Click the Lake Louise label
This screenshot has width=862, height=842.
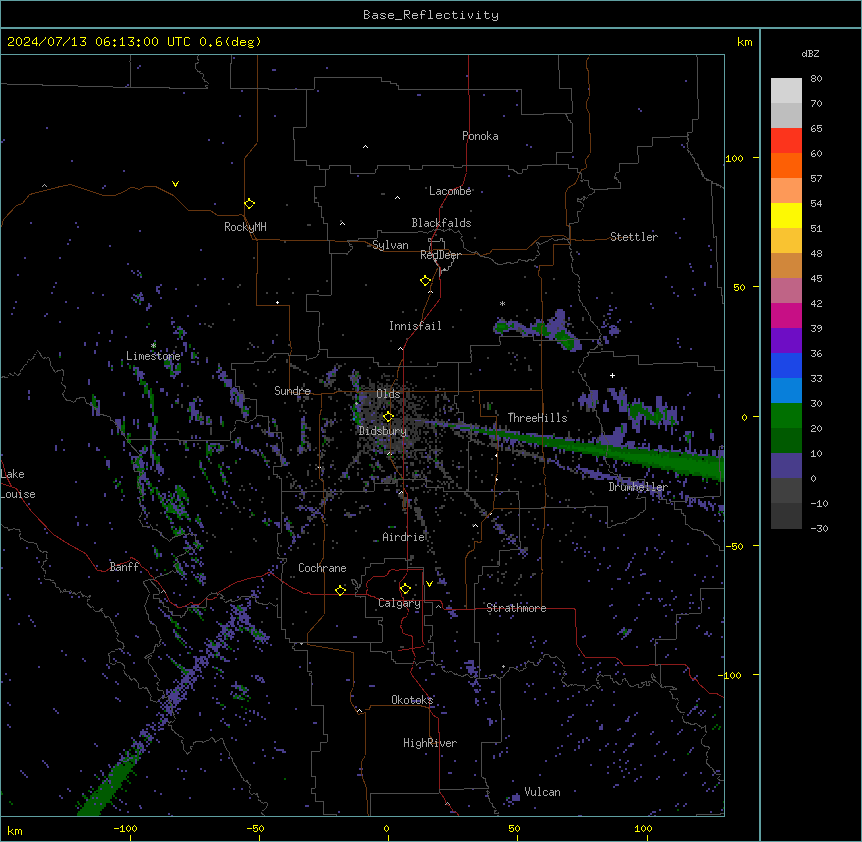click(x=18, y=484)
